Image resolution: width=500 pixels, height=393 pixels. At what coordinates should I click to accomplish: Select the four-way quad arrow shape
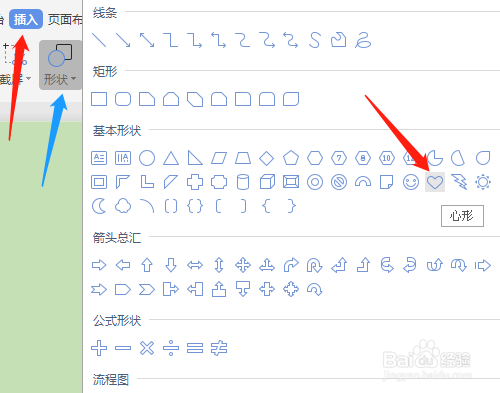pyautogui.click(x=243, y=265)
